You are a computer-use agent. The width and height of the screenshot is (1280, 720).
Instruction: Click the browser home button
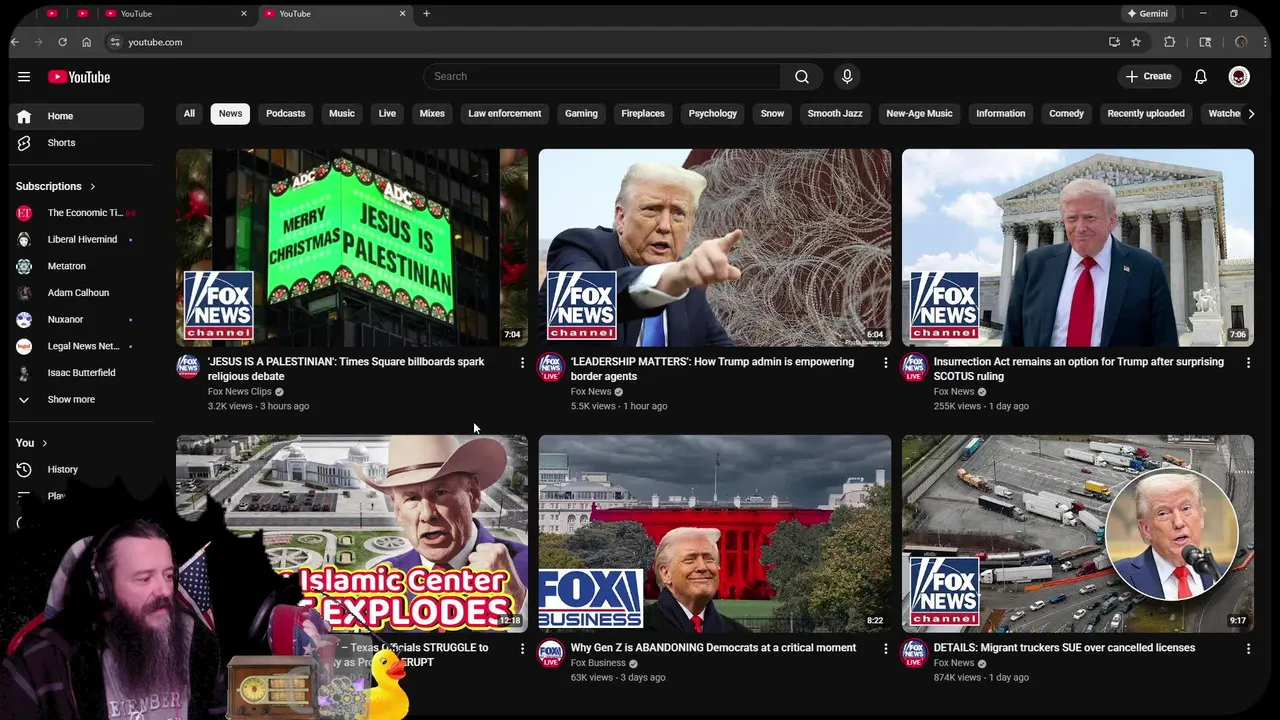tap(87, 42)
